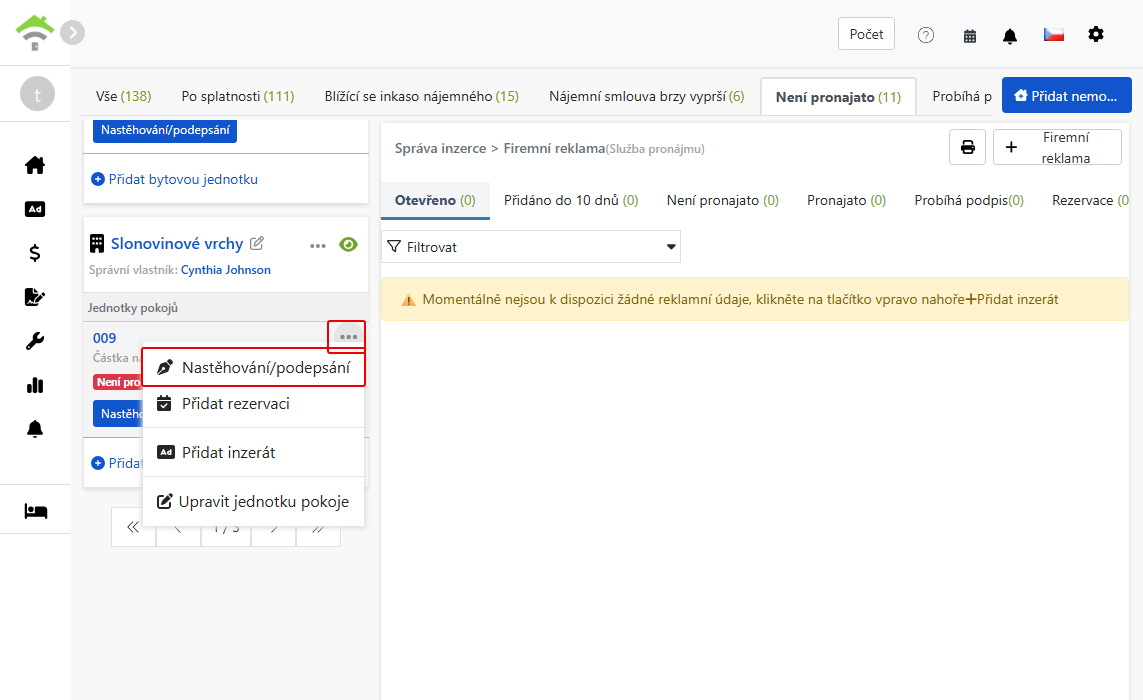Open the wrench maintenance sidebar icon

(x=35, y=341)
